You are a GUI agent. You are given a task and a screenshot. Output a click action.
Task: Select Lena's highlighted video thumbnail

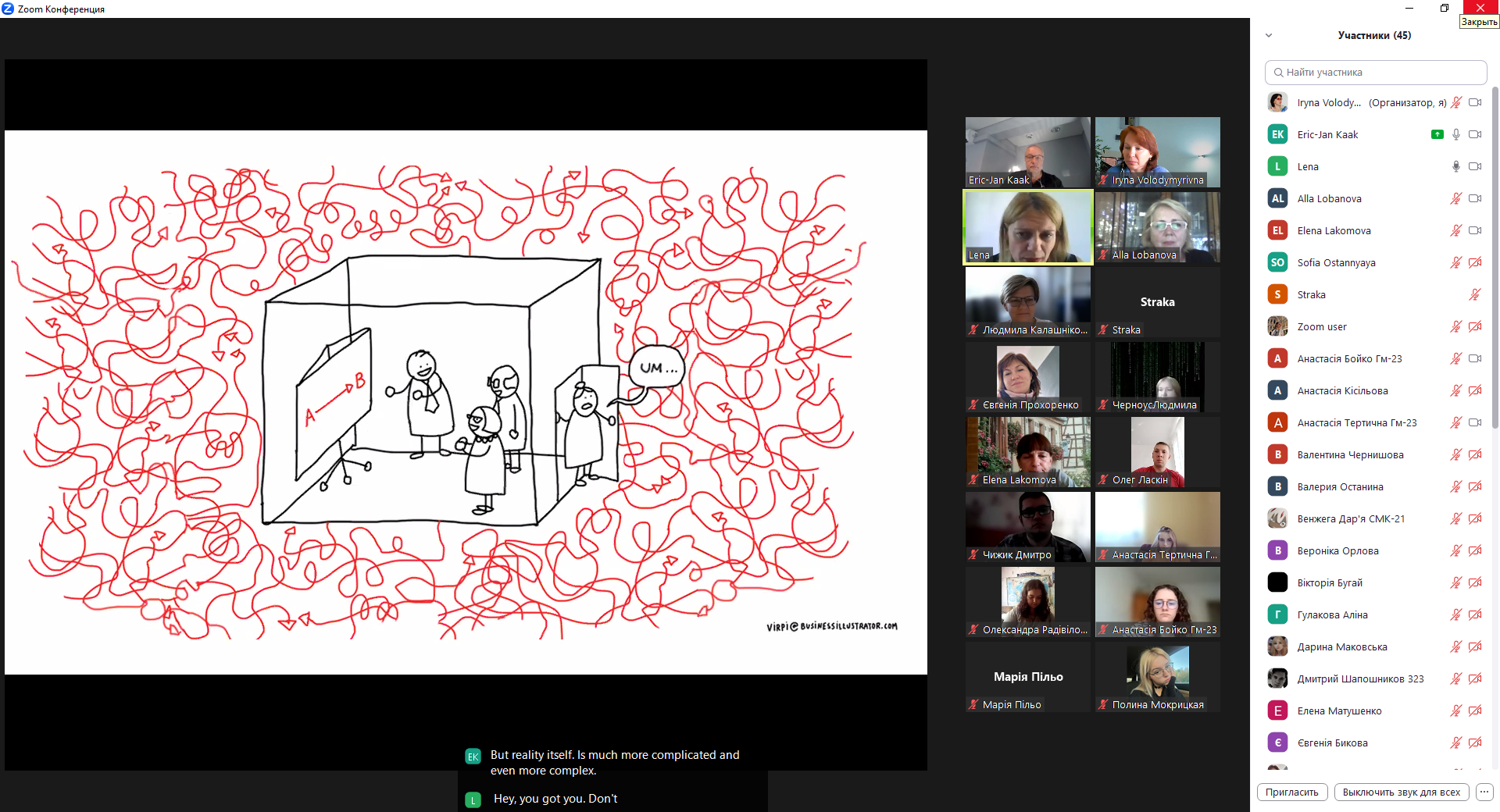click(x=1027, y=227)
